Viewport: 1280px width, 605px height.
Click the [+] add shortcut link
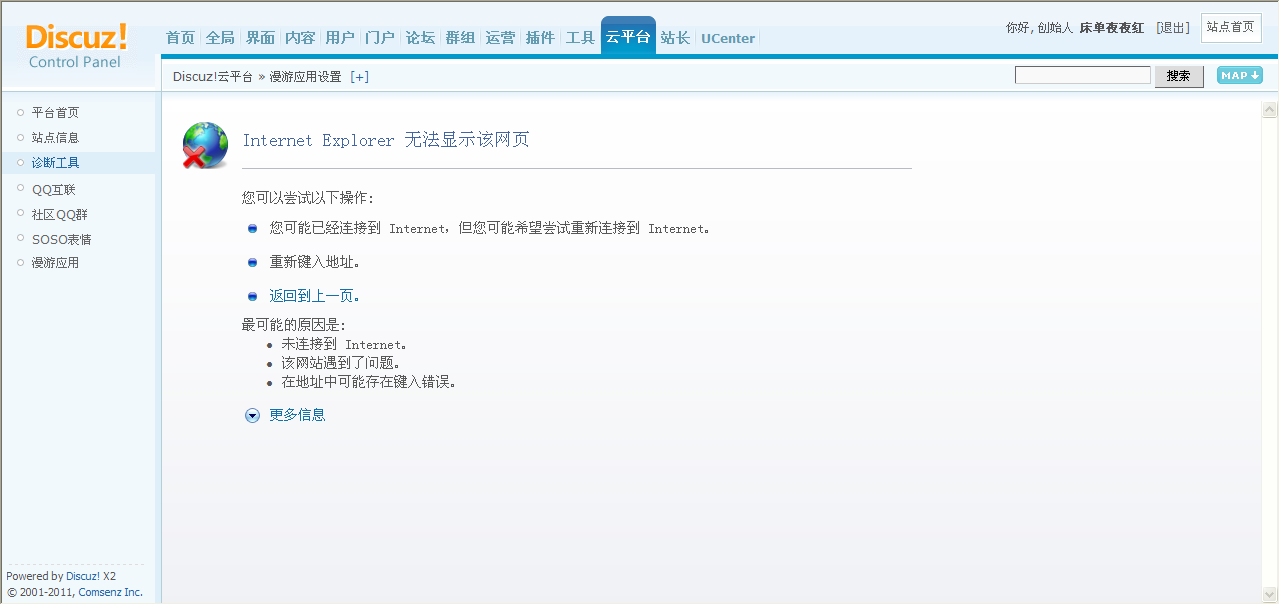(359, 77)
